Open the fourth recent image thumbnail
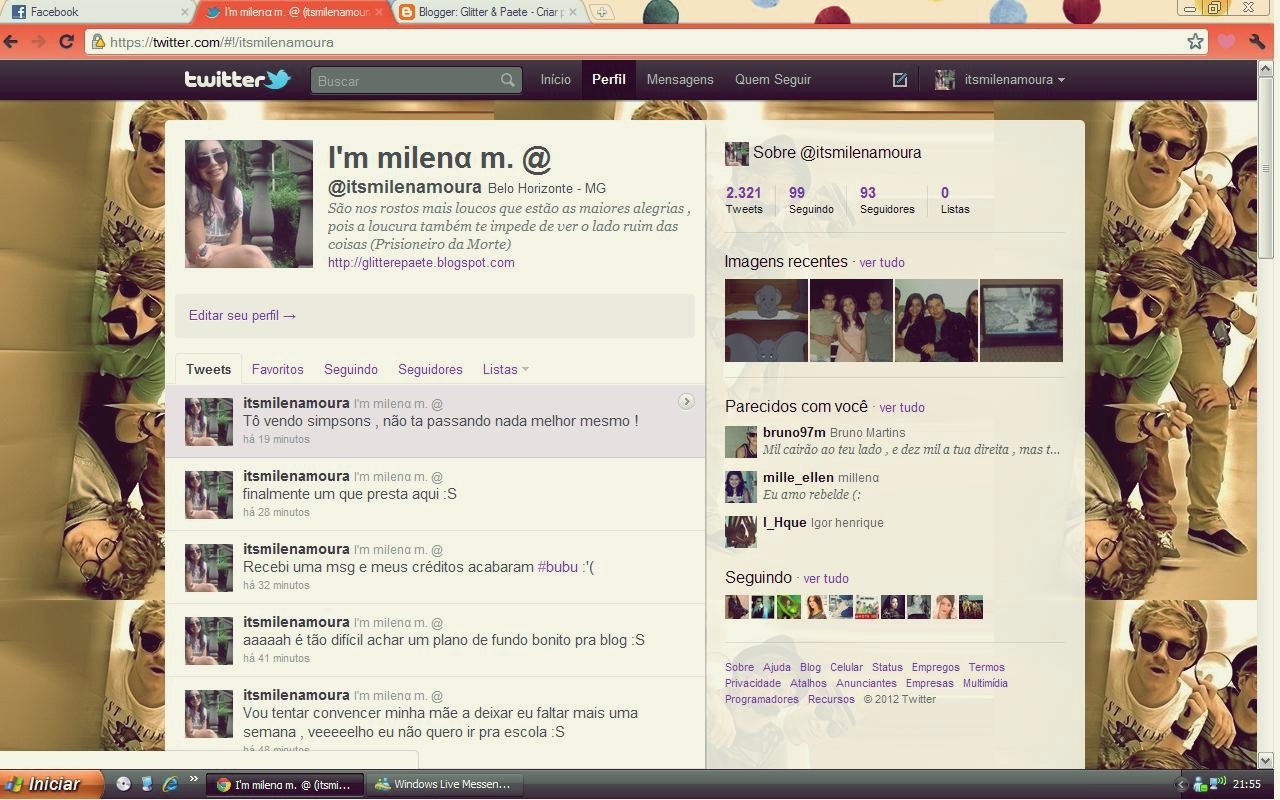The width and height of the screenshot is (1280, 800). pos(1021,320)
